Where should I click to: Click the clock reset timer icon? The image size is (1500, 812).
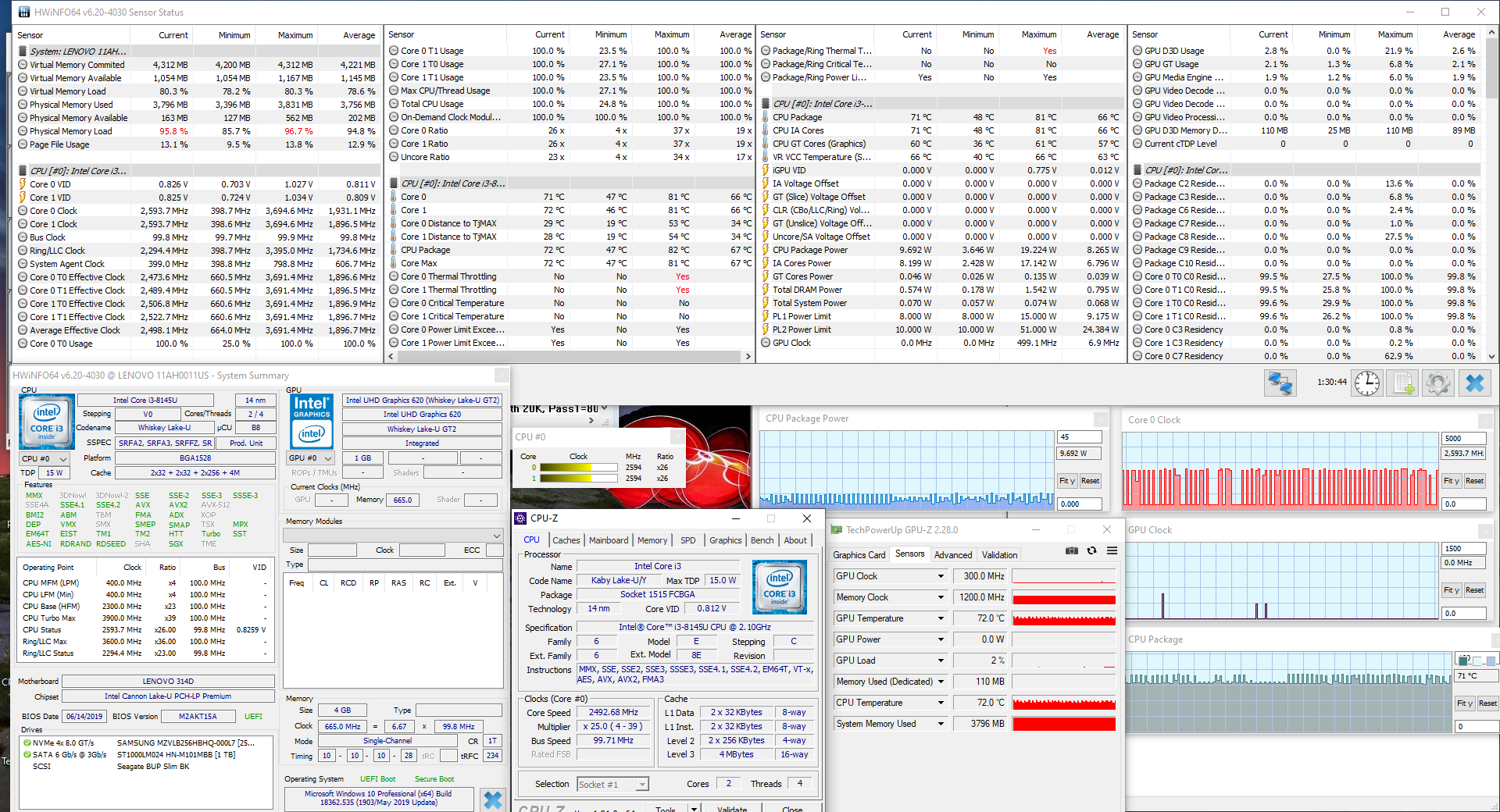click(1367, 383)
